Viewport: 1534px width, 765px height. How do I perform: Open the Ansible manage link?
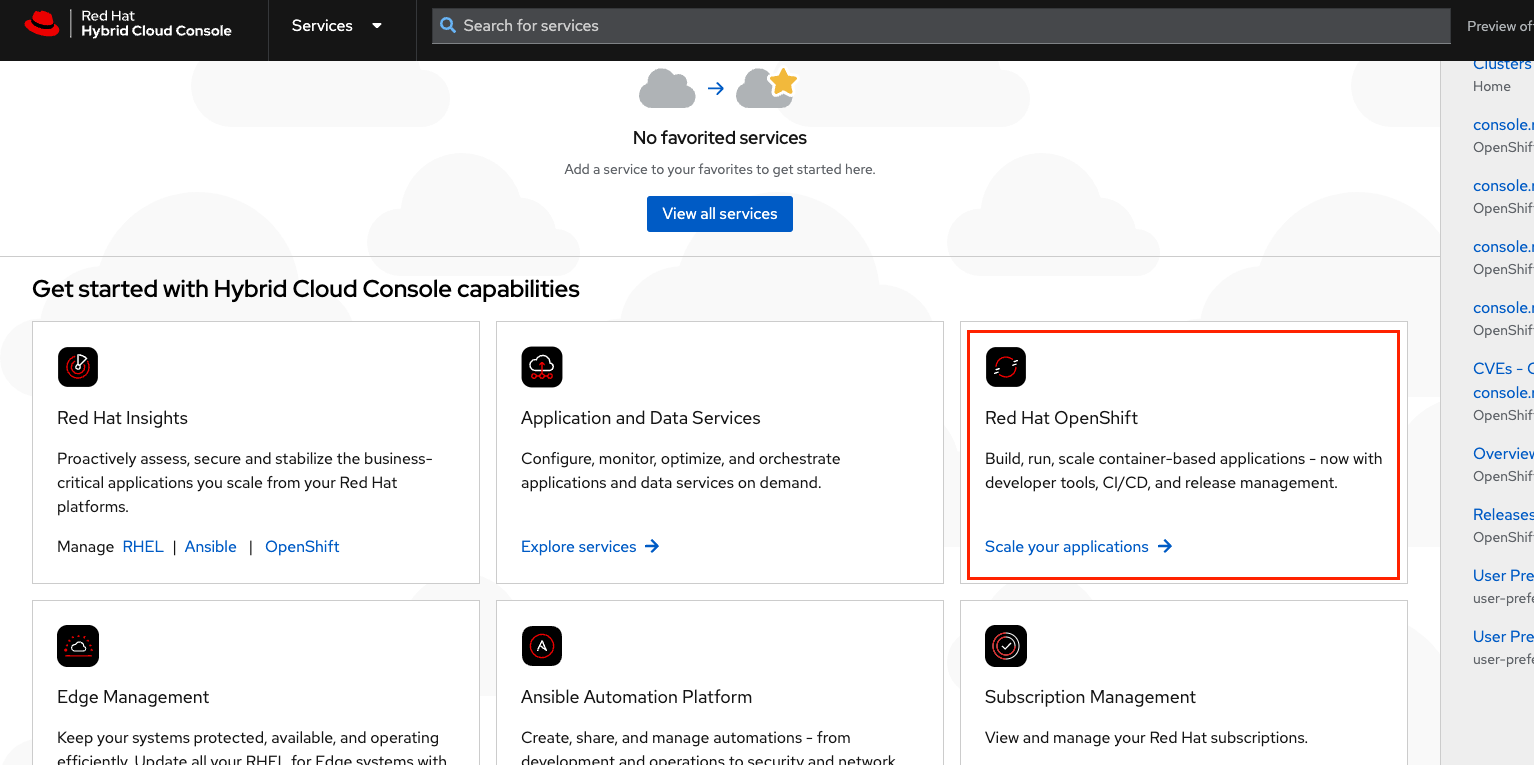coord(211,547)
